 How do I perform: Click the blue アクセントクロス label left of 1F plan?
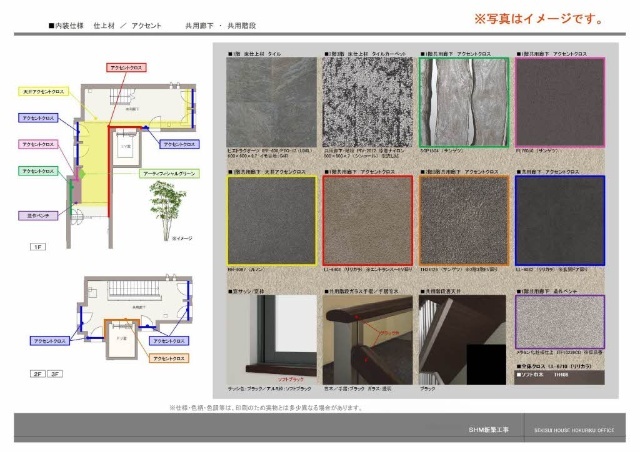pyautogui.click(x=38, y=118)
